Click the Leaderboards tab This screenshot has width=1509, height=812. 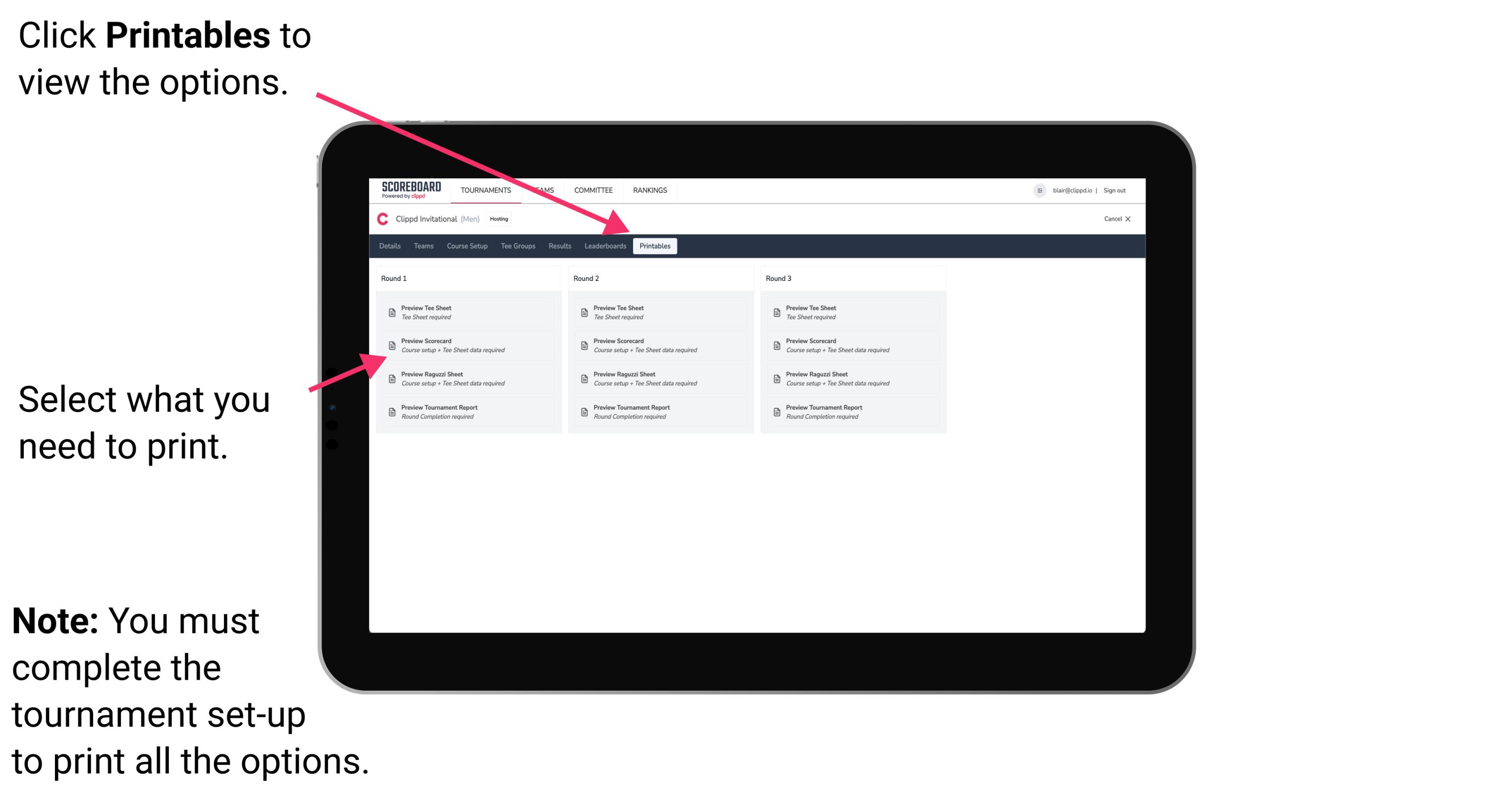pyautogui.click(x=604, y=246)
